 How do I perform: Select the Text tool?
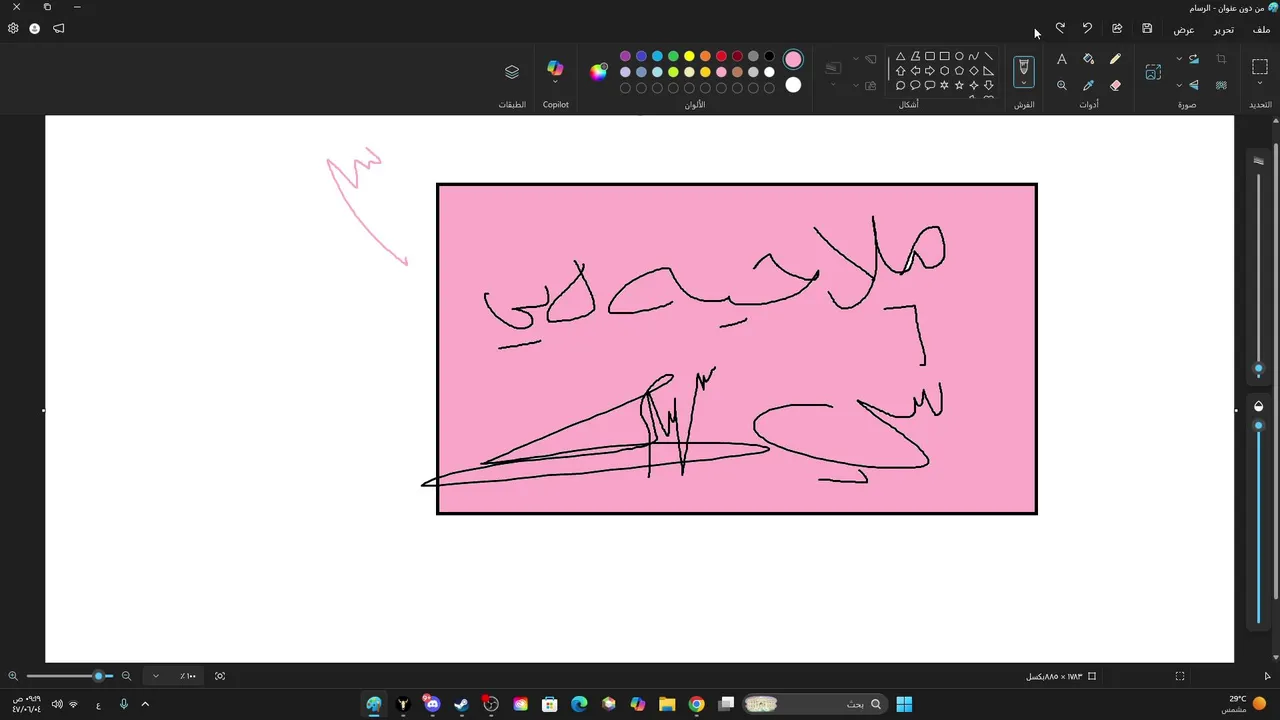coord(1062,58)
